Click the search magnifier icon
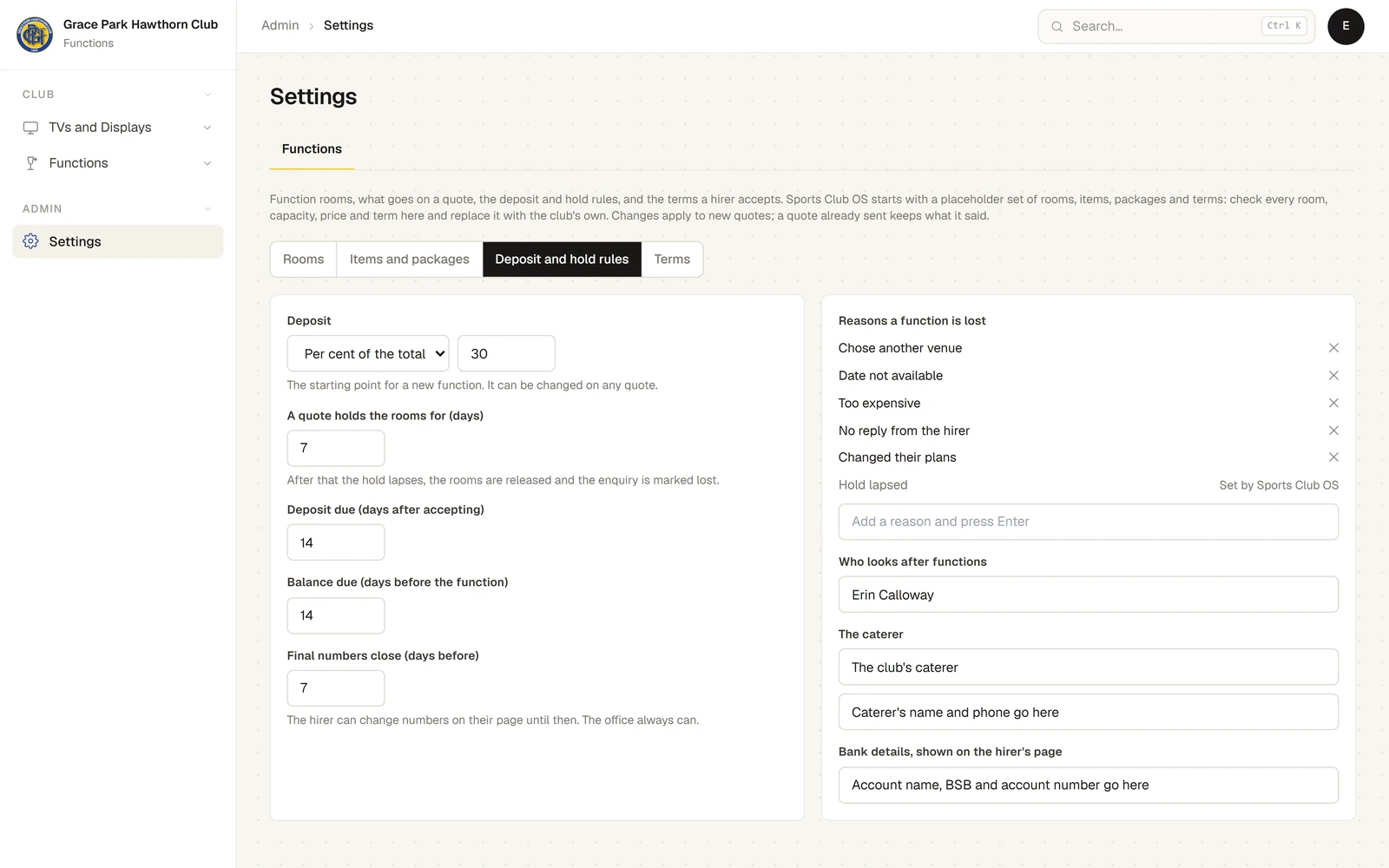 1057,27
